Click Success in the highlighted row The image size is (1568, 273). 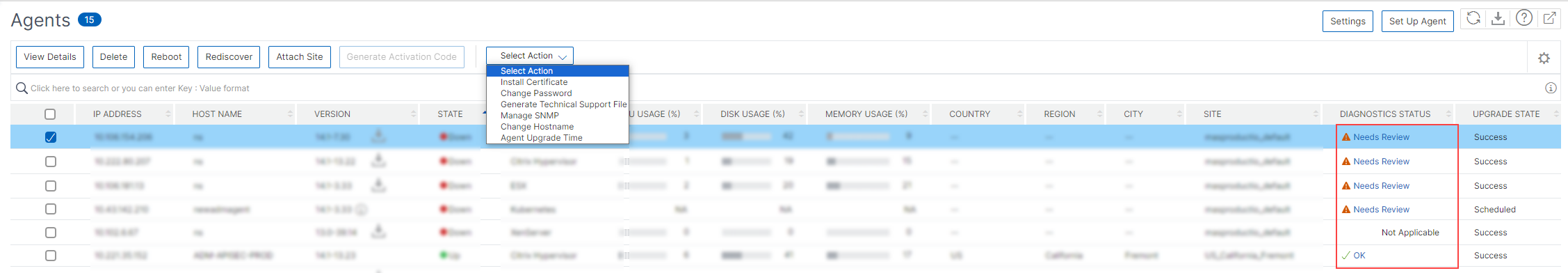click(1491, 137)
